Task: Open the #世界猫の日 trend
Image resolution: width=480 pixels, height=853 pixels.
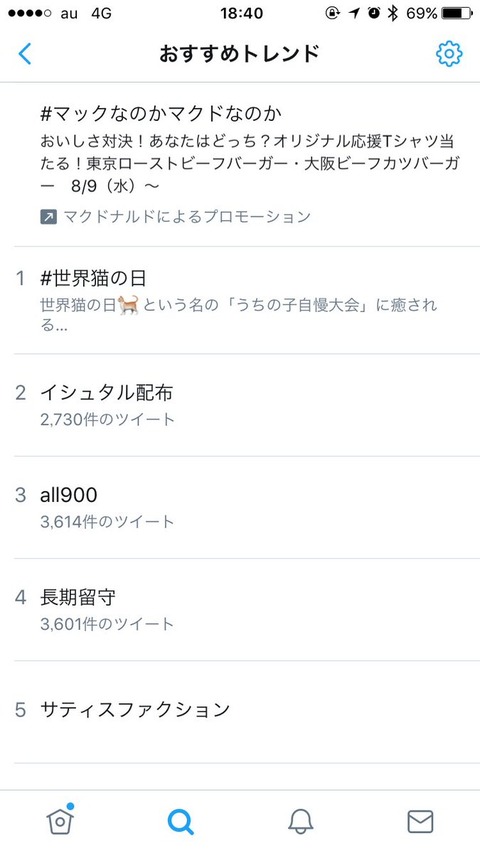Action: click(x=240, y=300)
